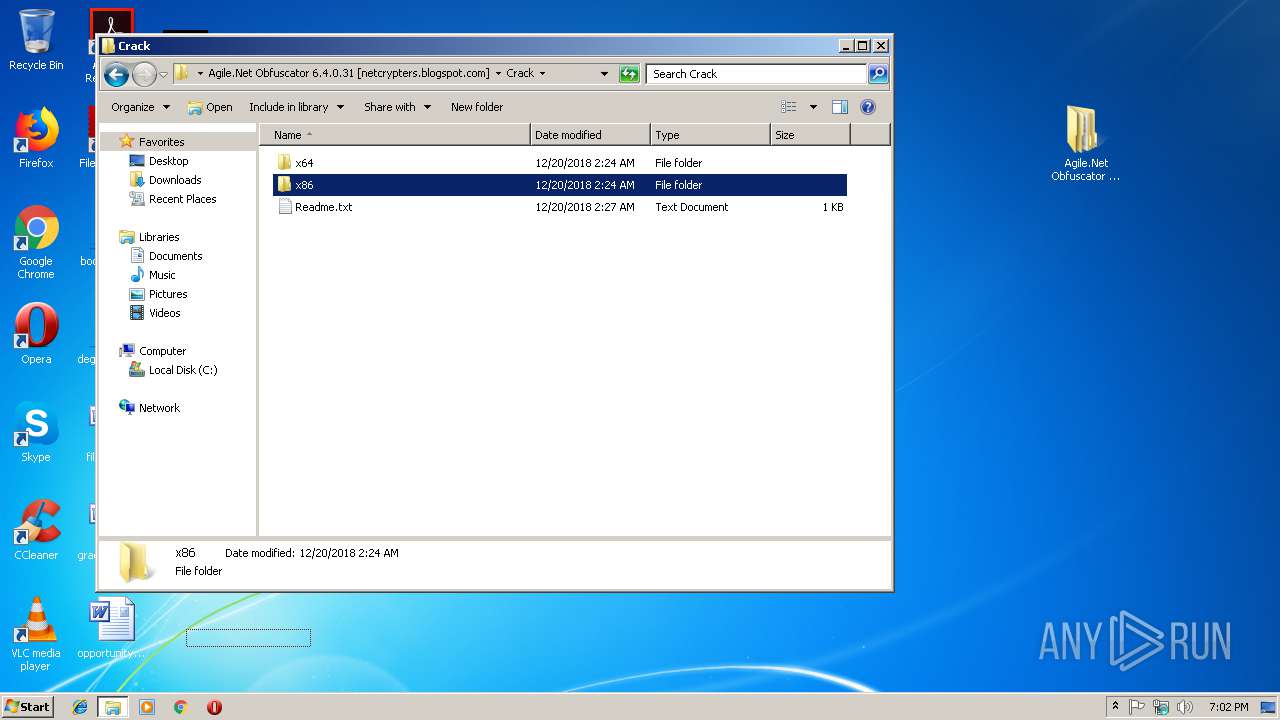Click Favorites in the navigation pane
The width and height of the screenshot is (1280, 720).
161,142
